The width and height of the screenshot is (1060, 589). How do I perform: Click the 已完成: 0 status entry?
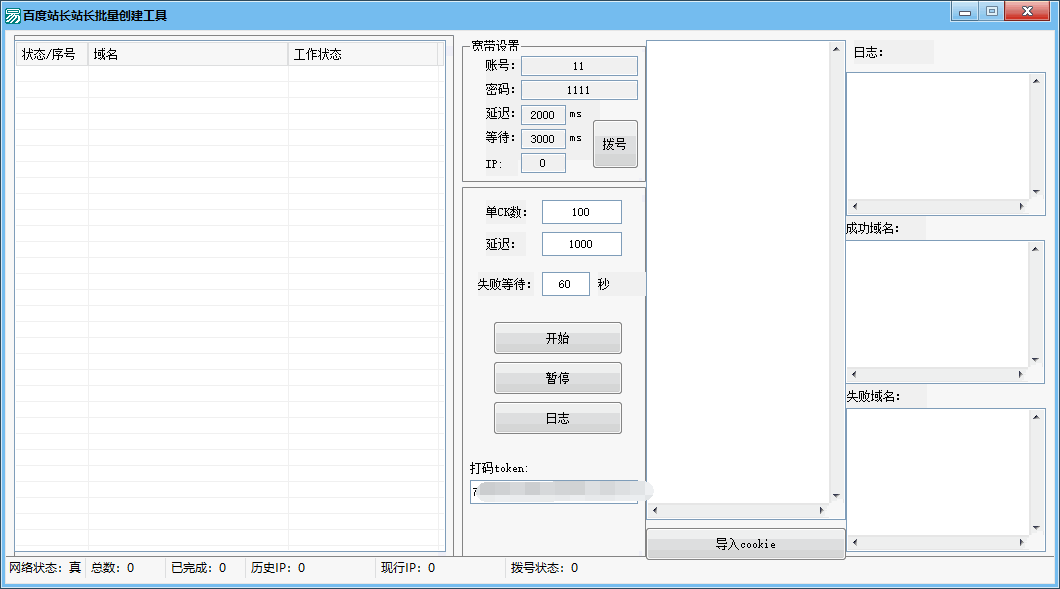[199, 568]
